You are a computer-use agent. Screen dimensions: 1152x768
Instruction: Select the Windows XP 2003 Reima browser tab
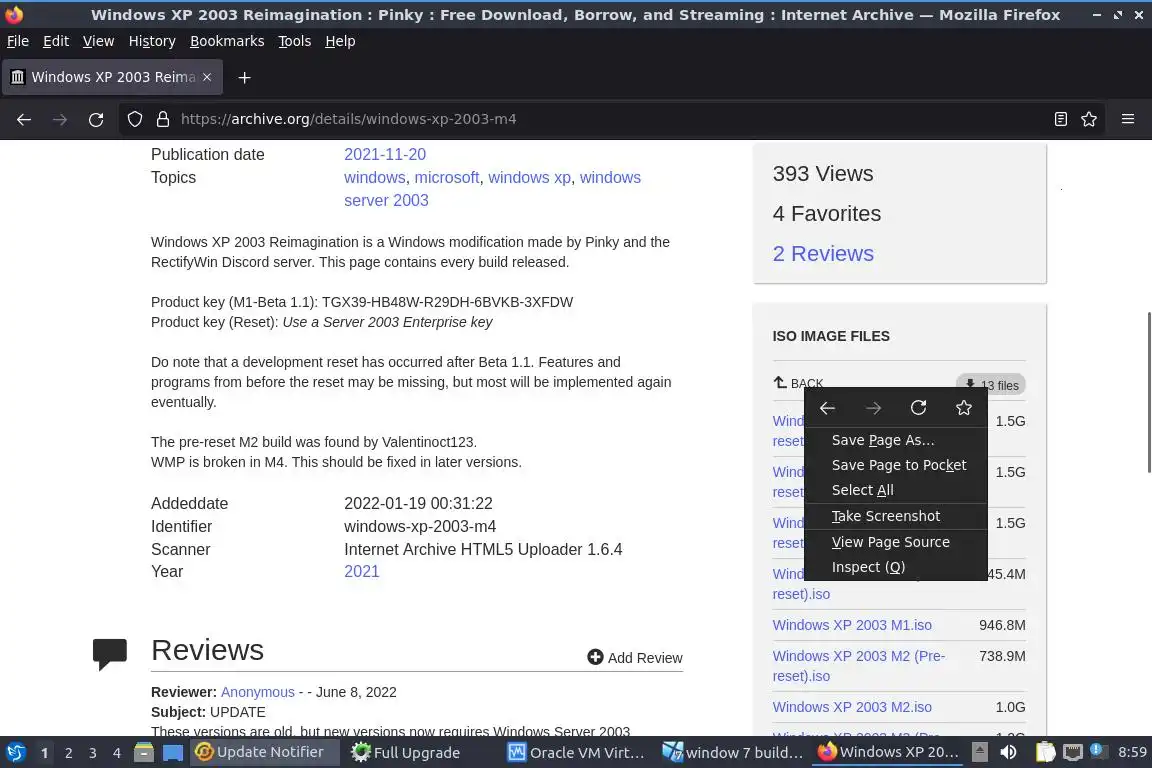[x=112, y=77]
